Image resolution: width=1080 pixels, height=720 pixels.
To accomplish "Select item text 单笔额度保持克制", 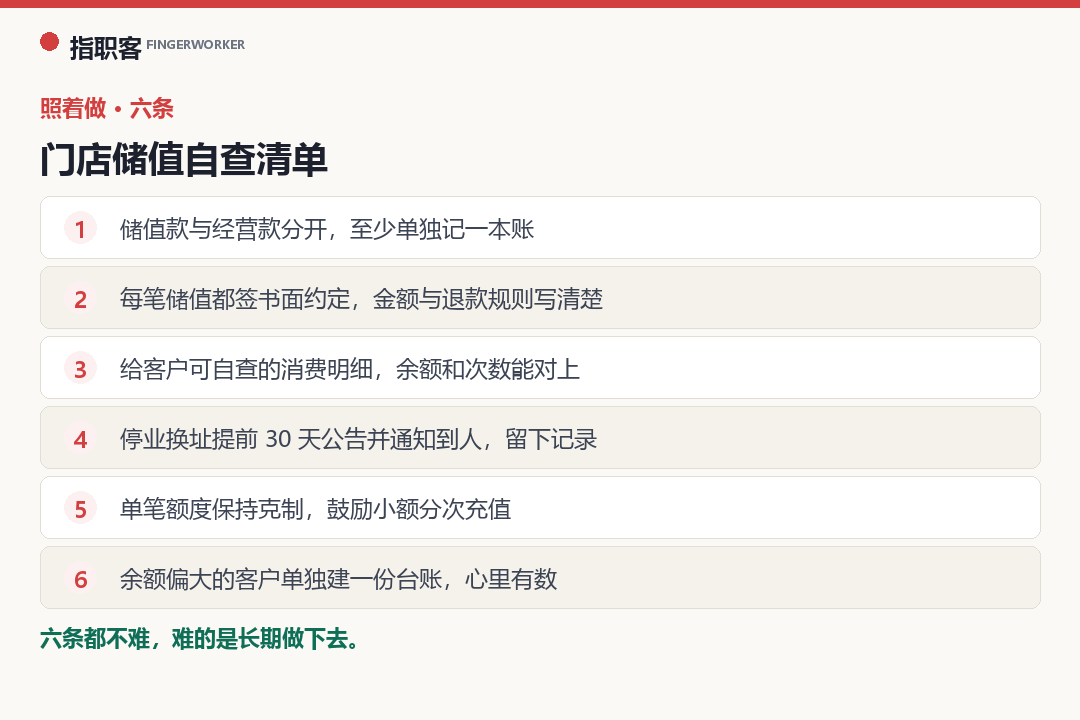I will pyautogui.click(x=211, y=508).
